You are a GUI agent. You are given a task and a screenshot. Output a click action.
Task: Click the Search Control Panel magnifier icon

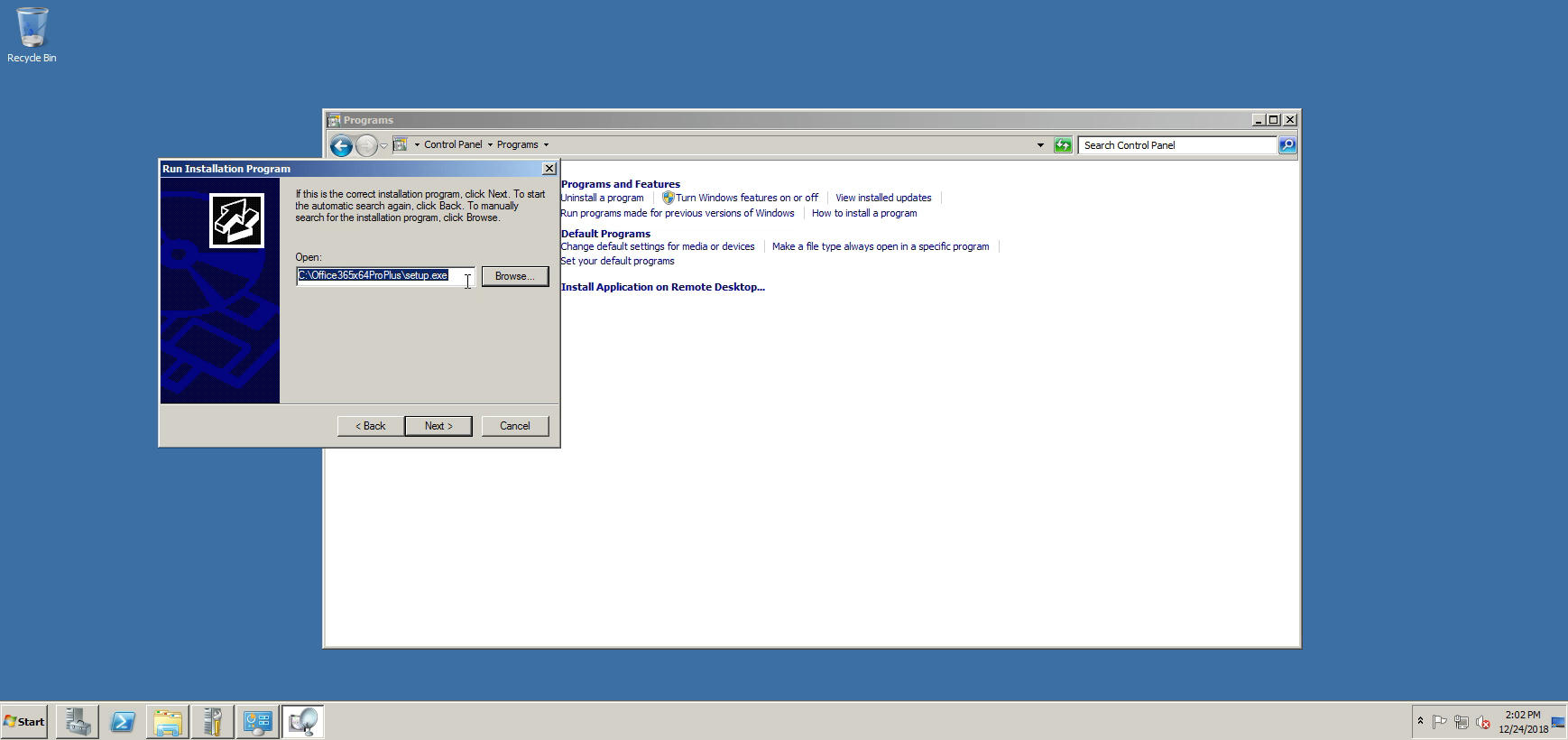pos(1287,145)
